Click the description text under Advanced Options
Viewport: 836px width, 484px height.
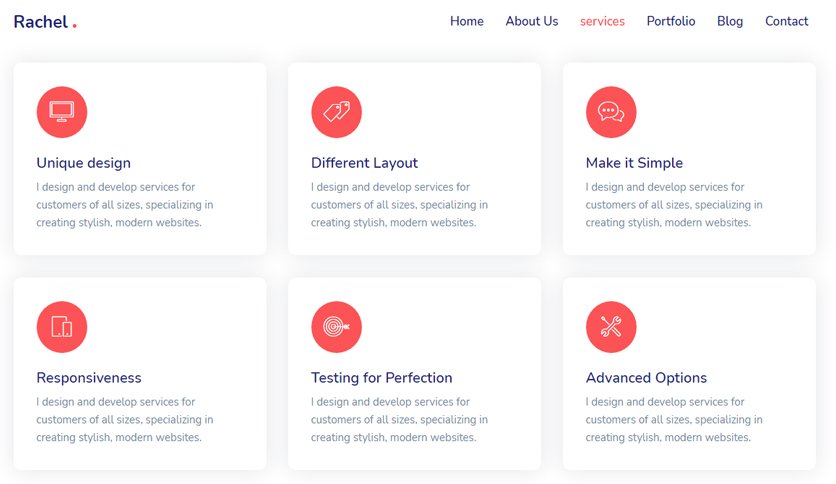[674, 420]
